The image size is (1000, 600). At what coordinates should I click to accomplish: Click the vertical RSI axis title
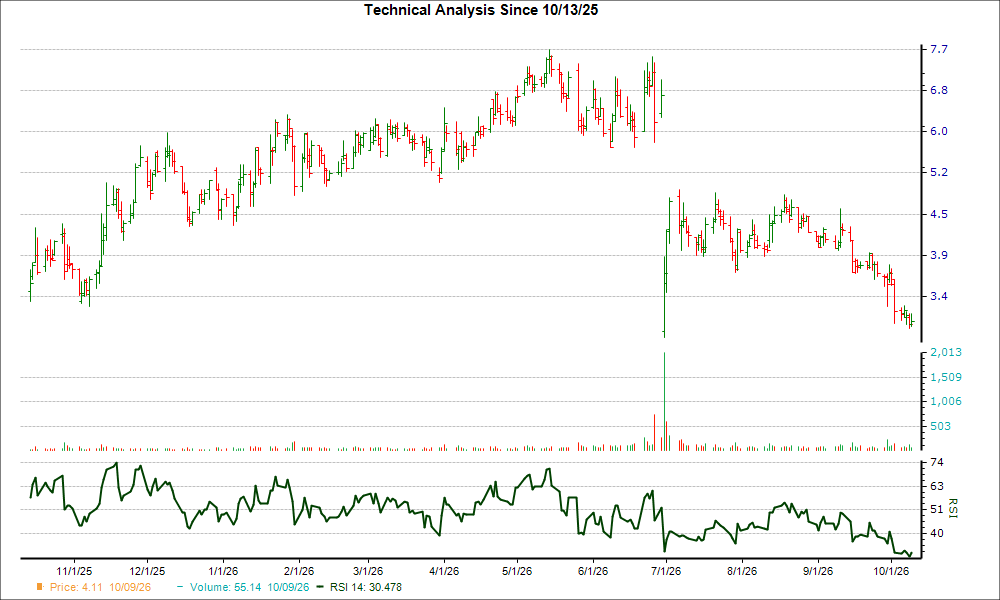click(953, 508)
